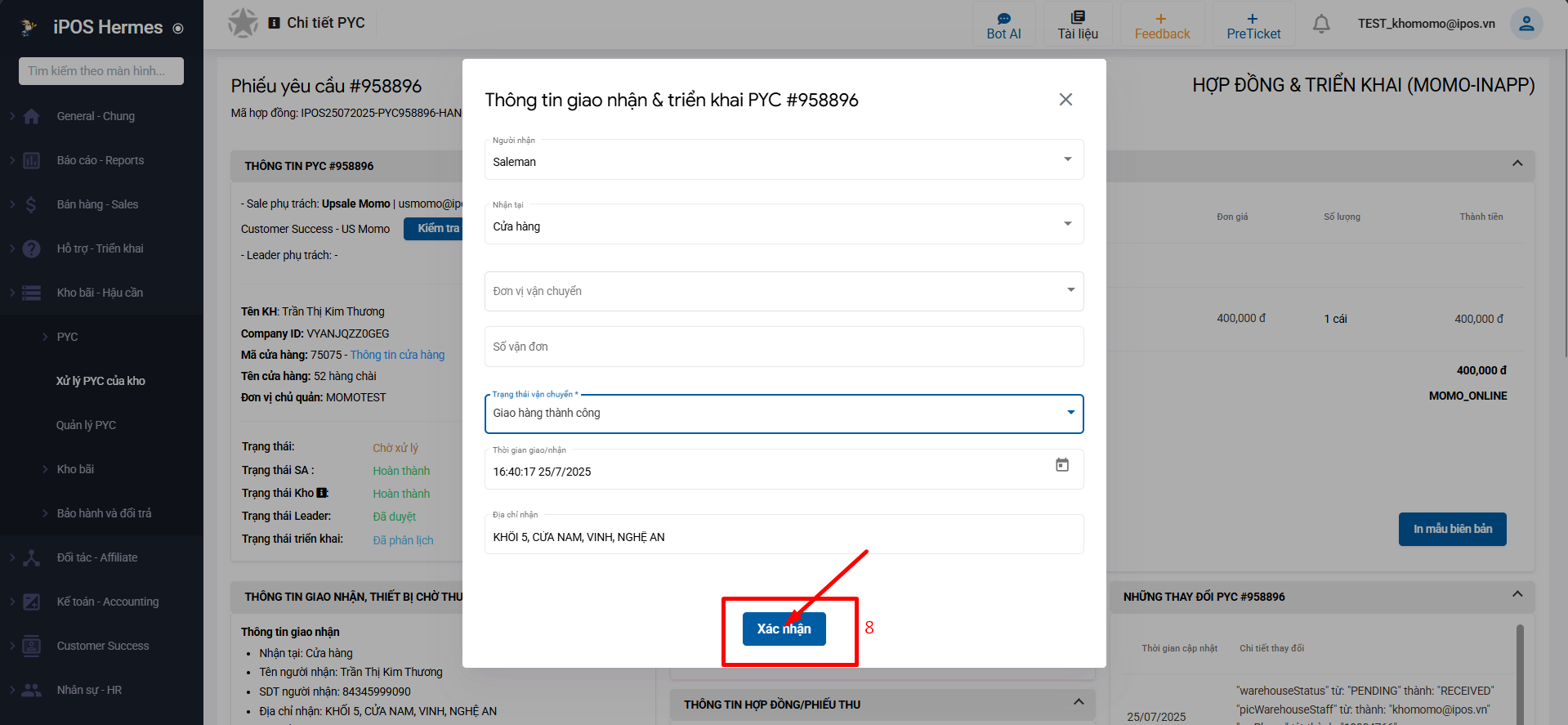Open the Thông tin cửa hàng link
The width and height of the screenshot is (1568, 725).
(x=397, y=355)
